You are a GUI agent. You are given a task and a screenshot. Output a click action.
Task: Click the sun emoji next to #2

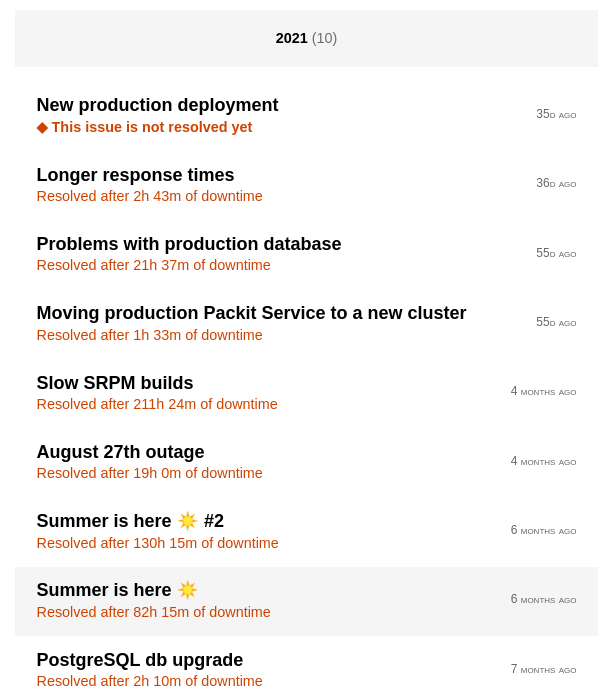point(188,521)
